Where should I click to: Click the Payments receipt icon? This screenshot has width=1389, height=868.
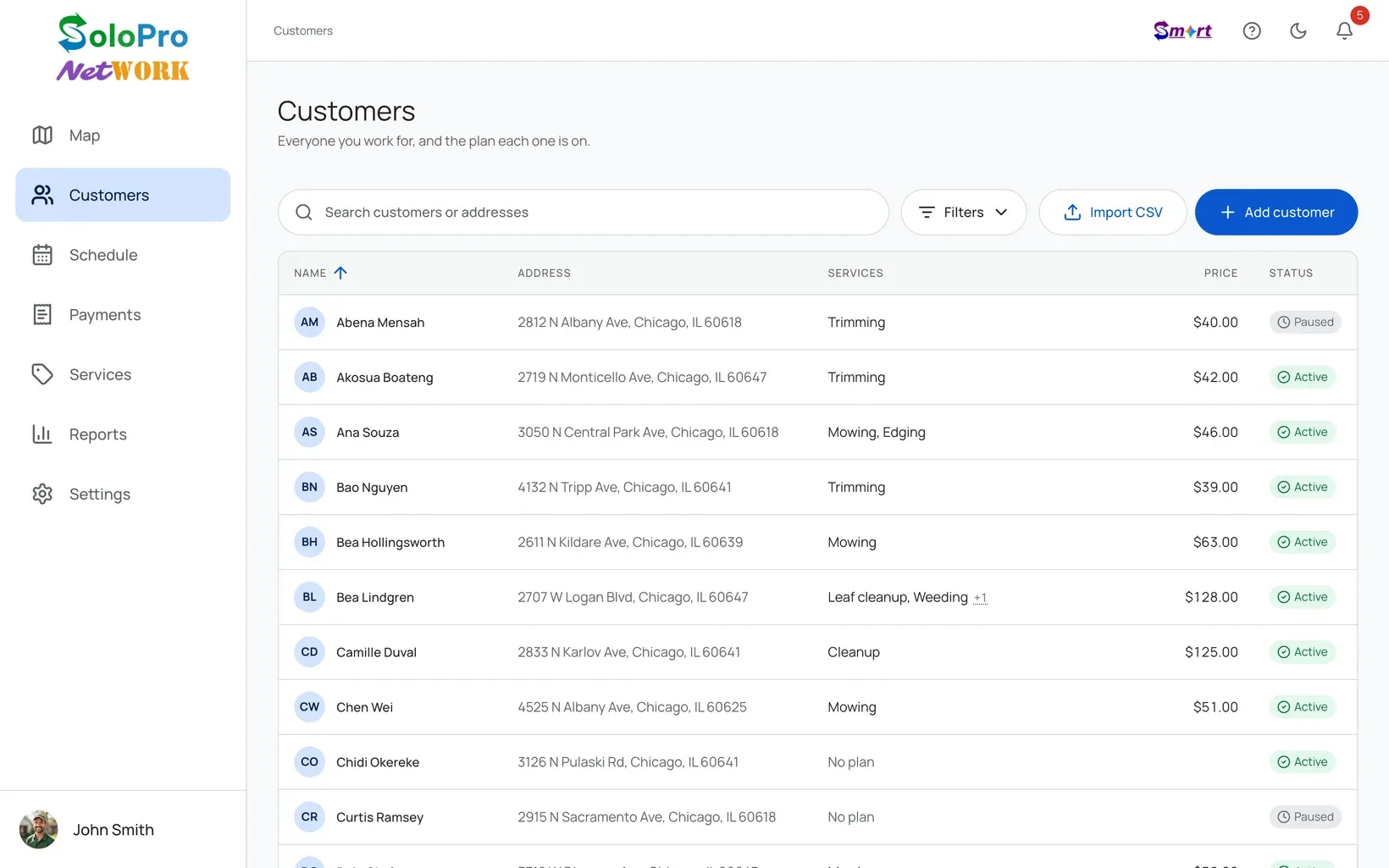click(x=42, y=315)
